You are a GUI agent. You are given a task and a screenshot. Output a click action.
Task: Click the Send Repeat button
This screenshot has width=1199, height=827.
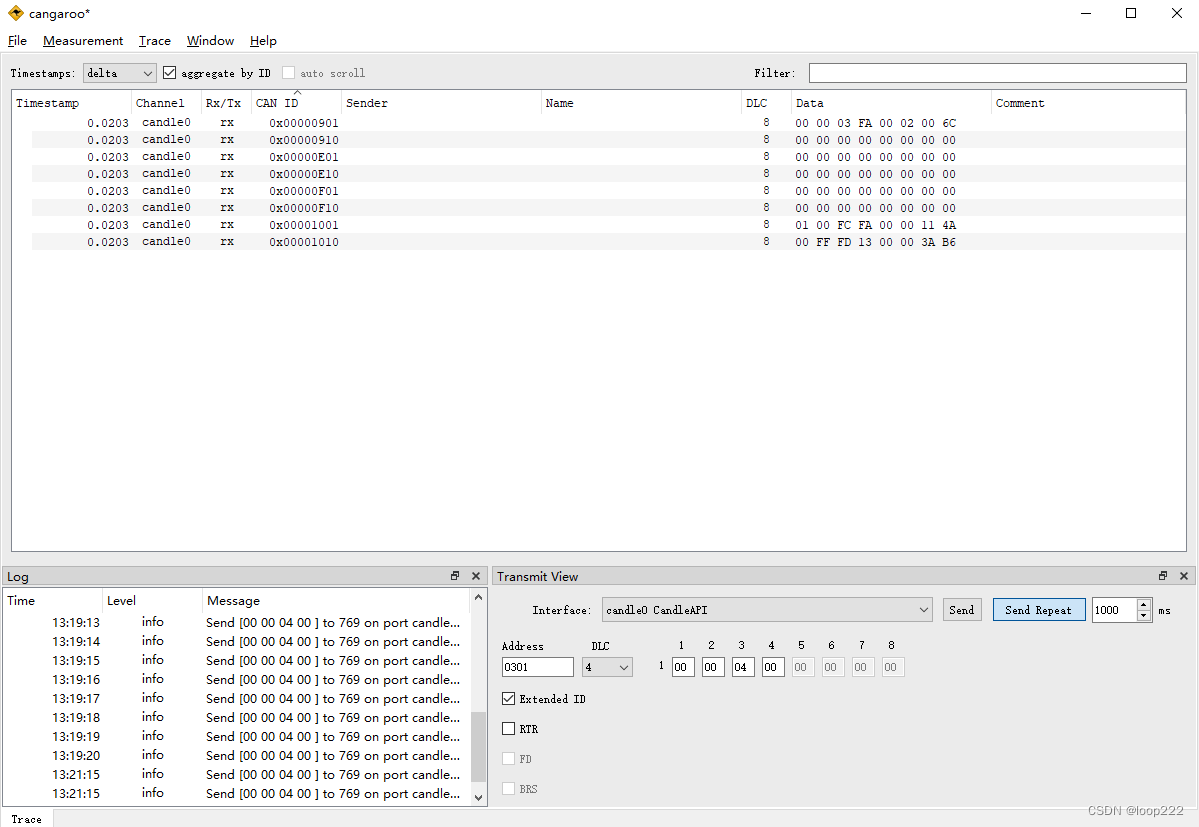point(1038,610)
